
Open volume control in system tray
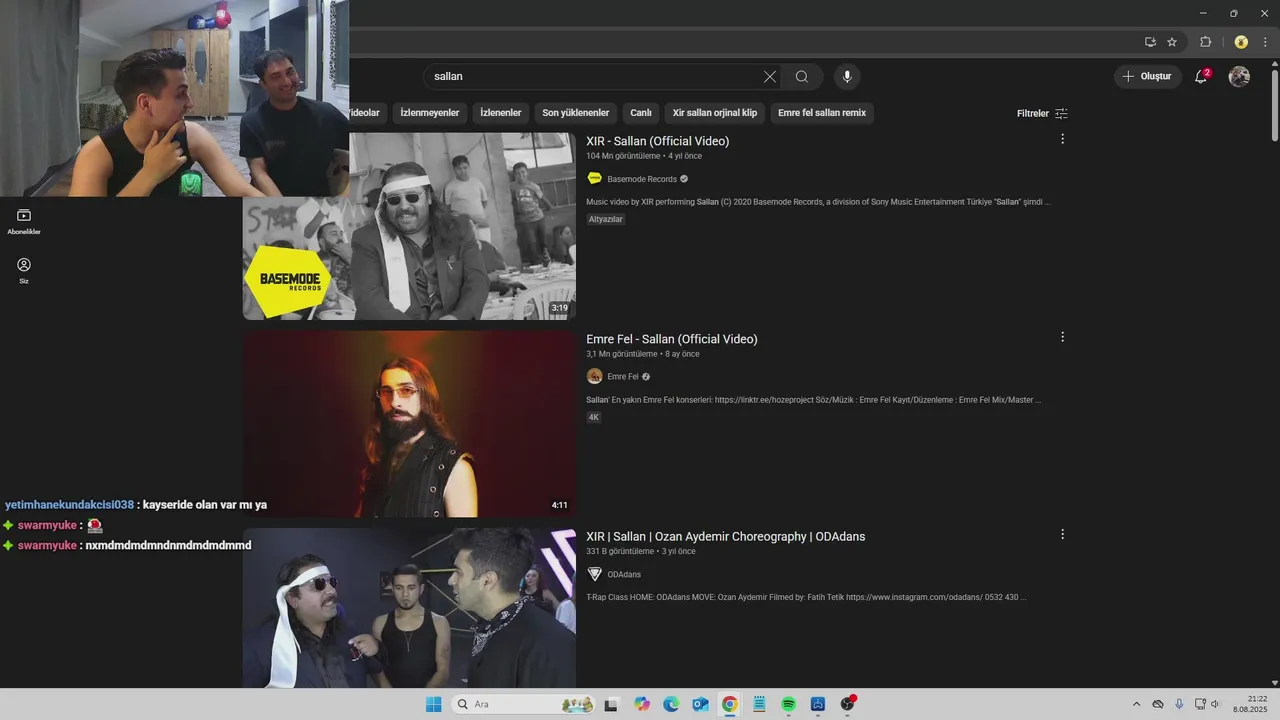pos(1215,704)
